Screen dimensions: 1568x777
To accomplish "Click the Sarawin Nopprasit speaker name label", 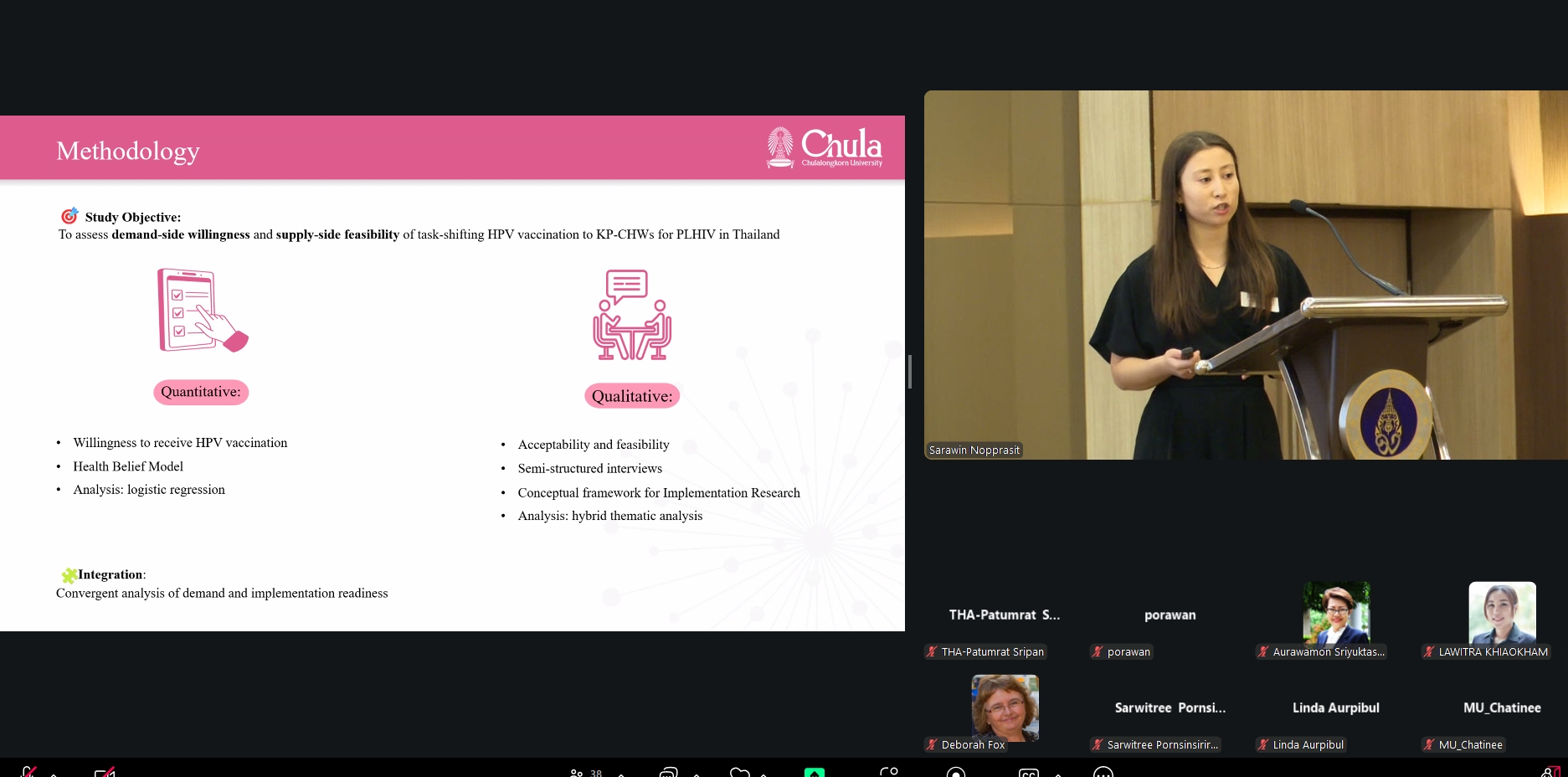I will (974, 450).
